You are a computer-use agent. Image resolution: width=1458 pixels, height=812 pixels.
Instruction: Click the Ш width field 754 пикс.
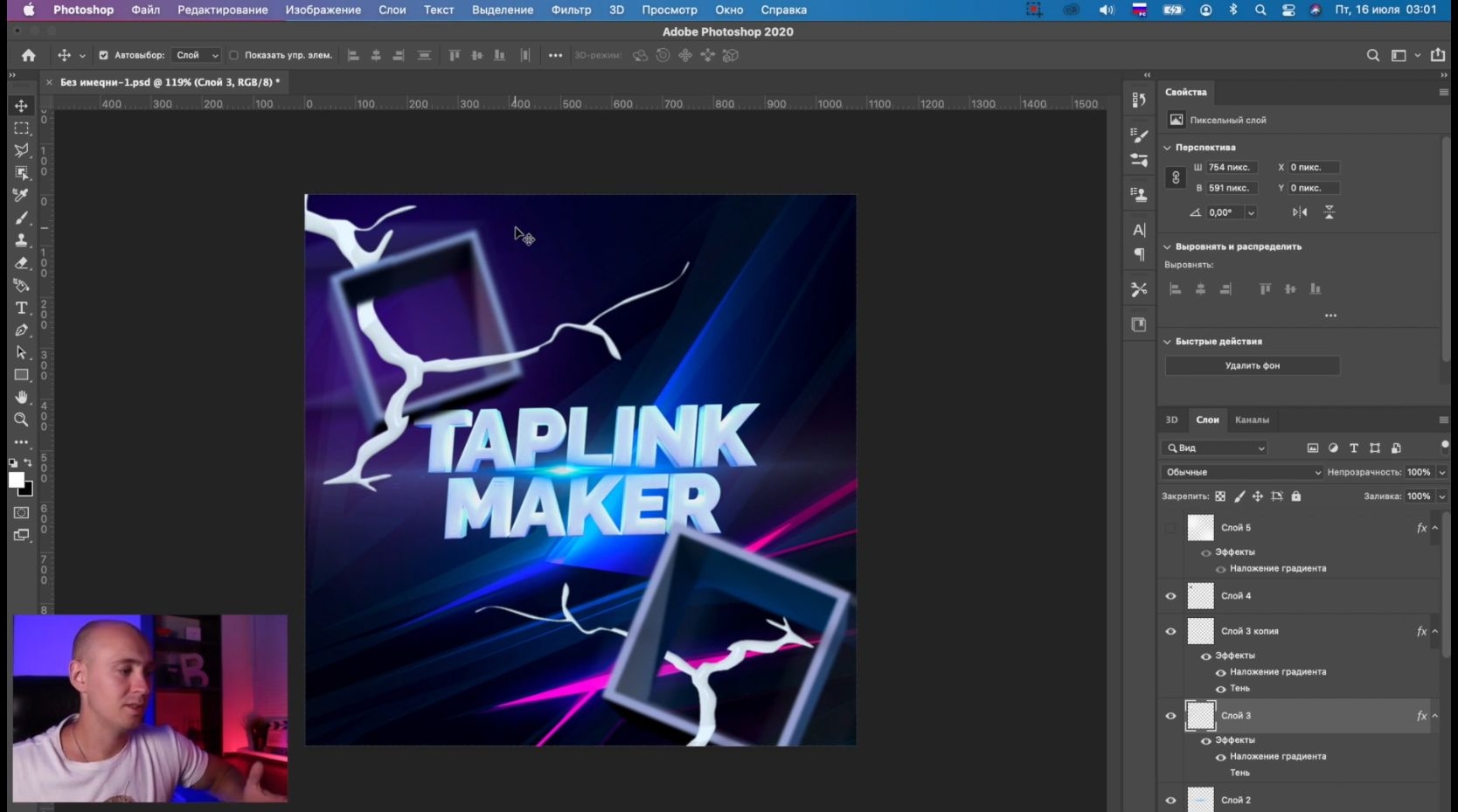coord(1231,167)
